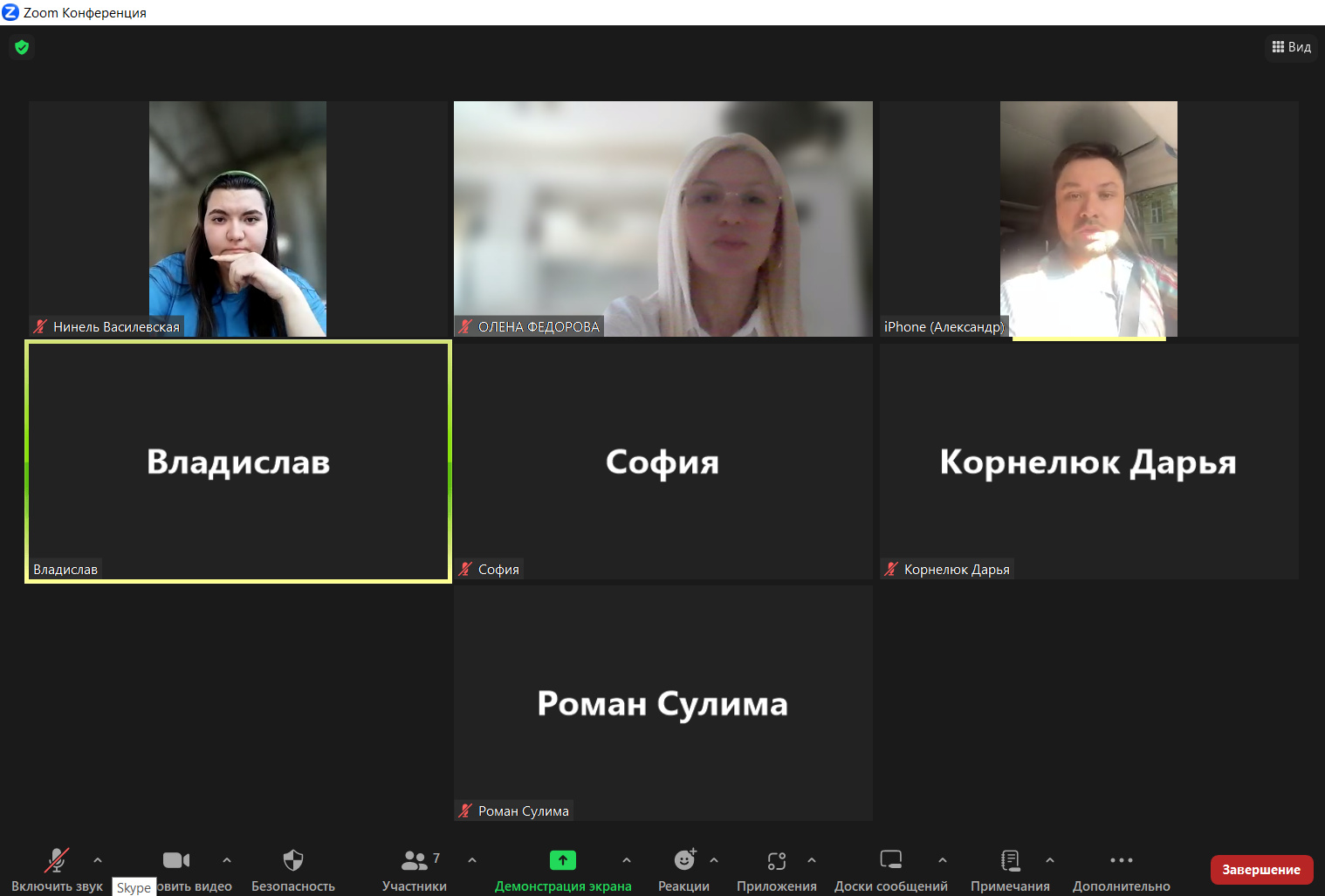Open Доски сообщений whiteboard icon
This screenshot has width=1325, height=896.
click(x=891, y=860)
